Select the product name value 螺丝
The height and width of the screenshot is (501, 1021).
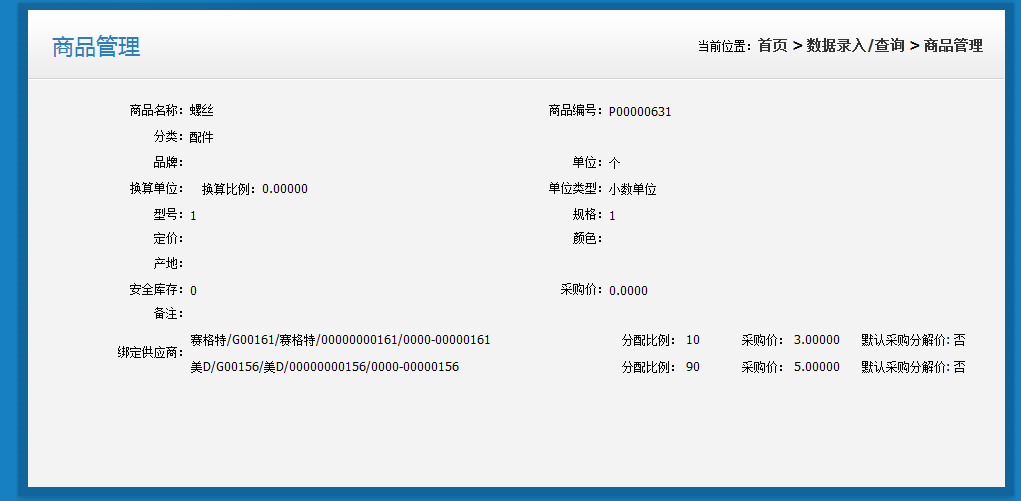pos(201,111)
